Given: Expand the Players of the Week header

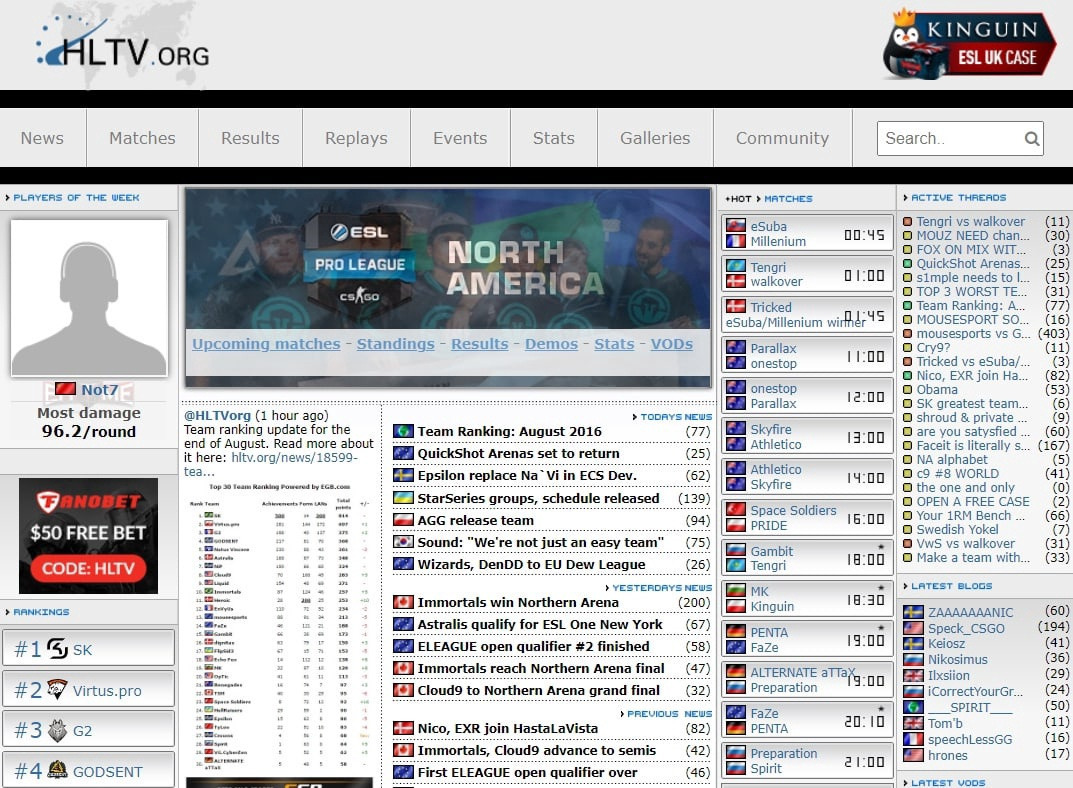Looking at the screenshot, I should tap(76, 198).
